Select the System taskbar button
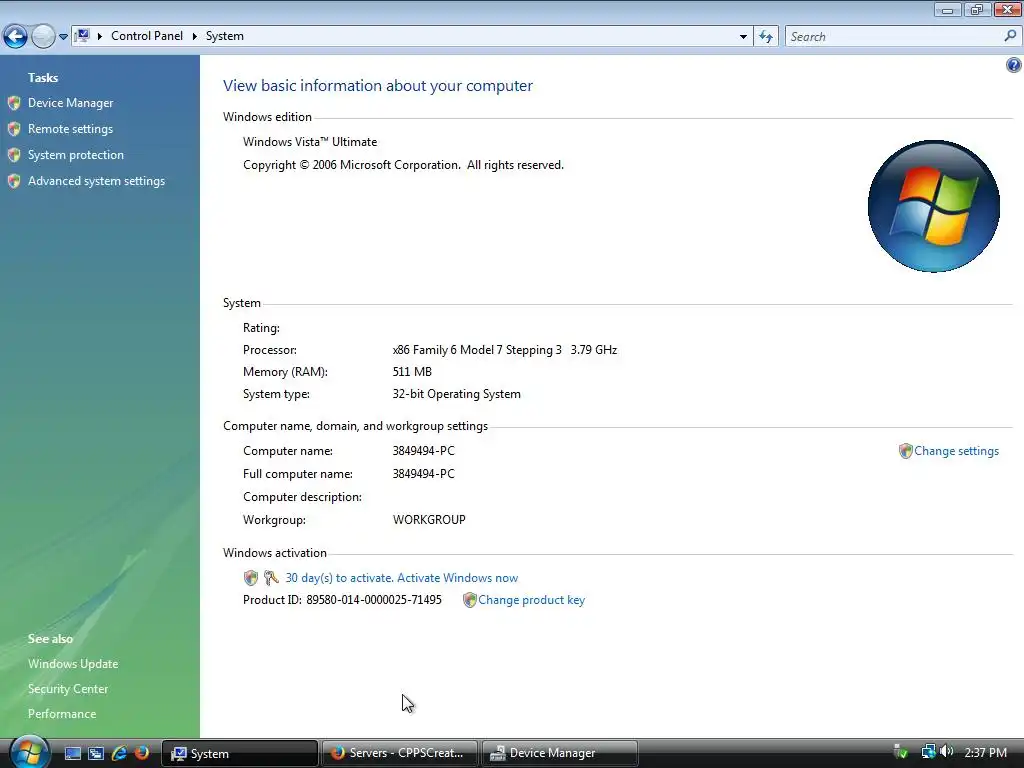Image resolution: width=1024 pixels, height=768 pixels. (x=239, y=754)
